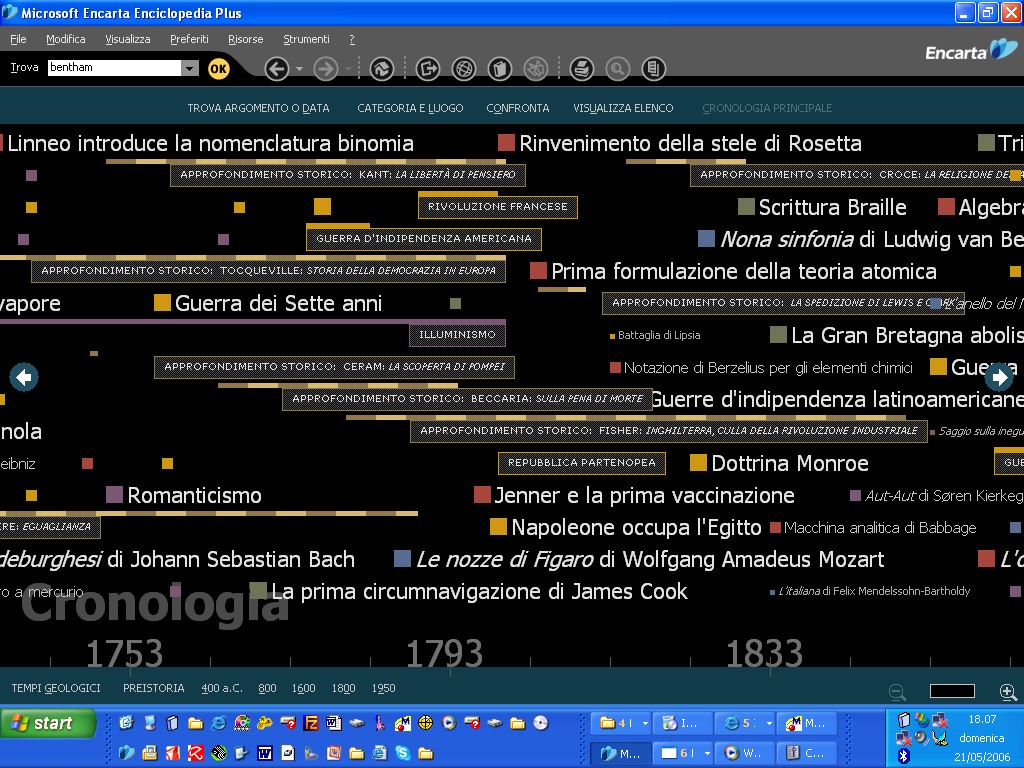
Task: Open the Romanticismo event
Action: pyautogui.click(x=184, y=496)
